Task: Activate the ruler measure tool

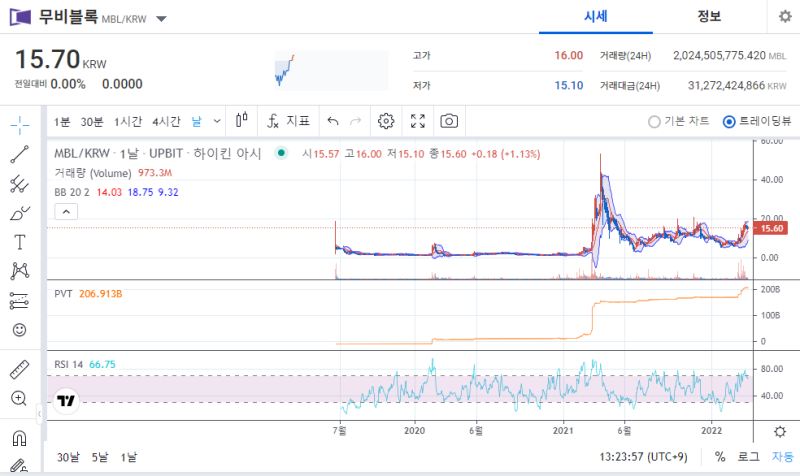Action: coord(19,369)
